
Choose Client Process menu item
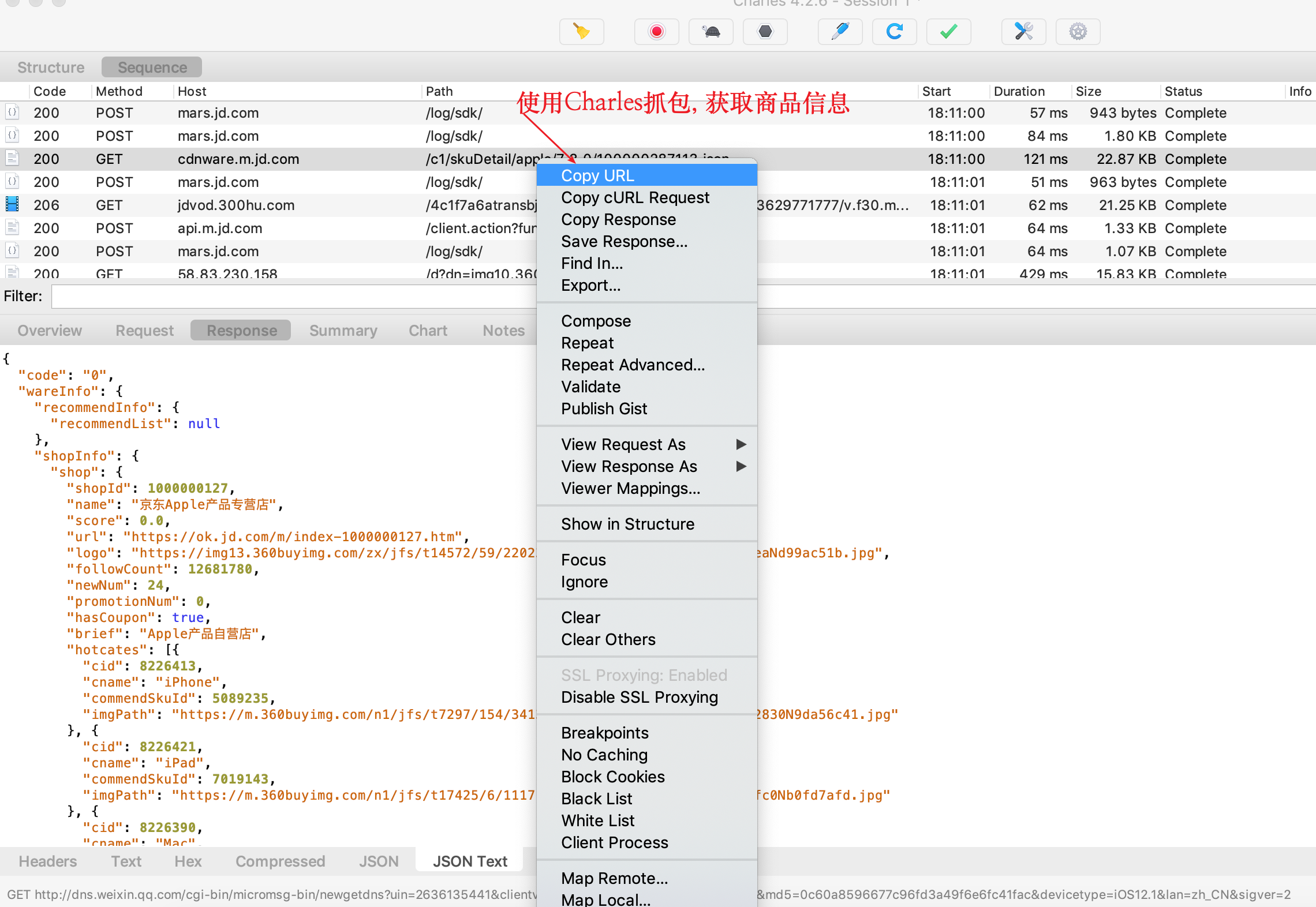pos(646,842)
